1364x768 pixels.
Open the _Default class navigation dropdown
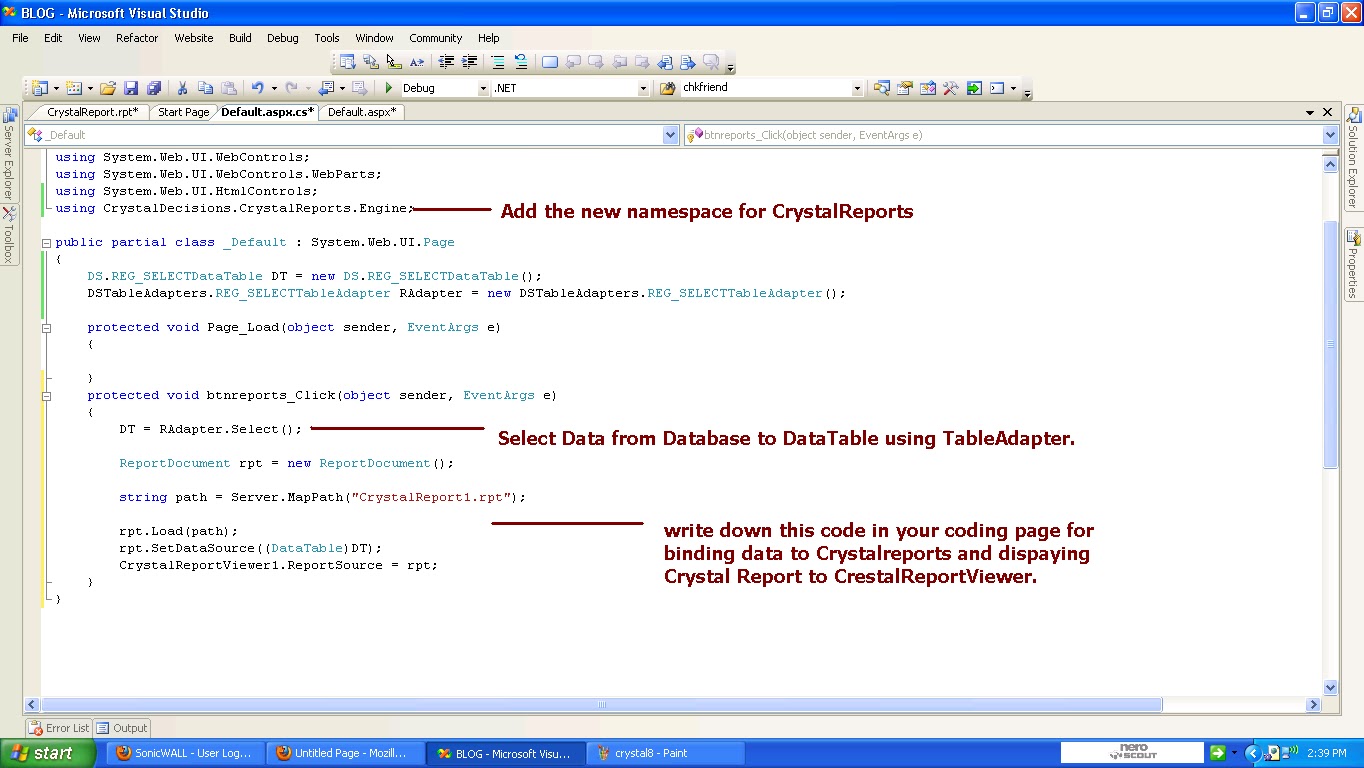(x=671, y=135)
